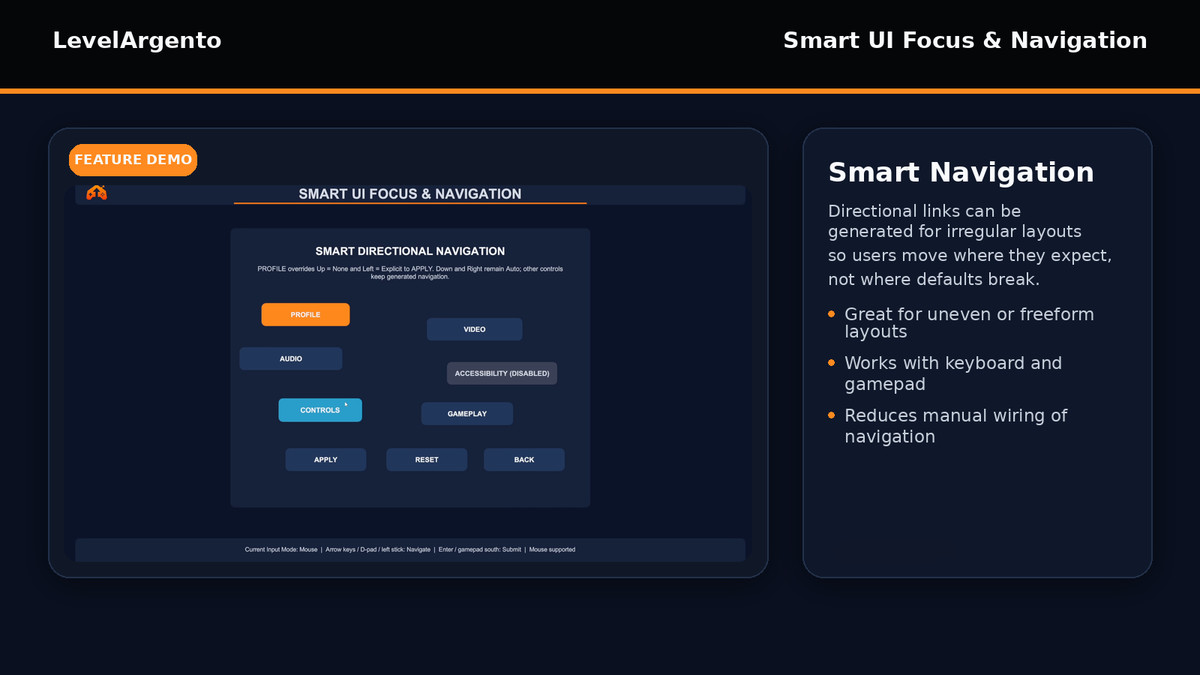The image size is (1200, 675).
Task: Click the SMART UI FOCUS & NAVIGATION title
Action: click(410, 194)
